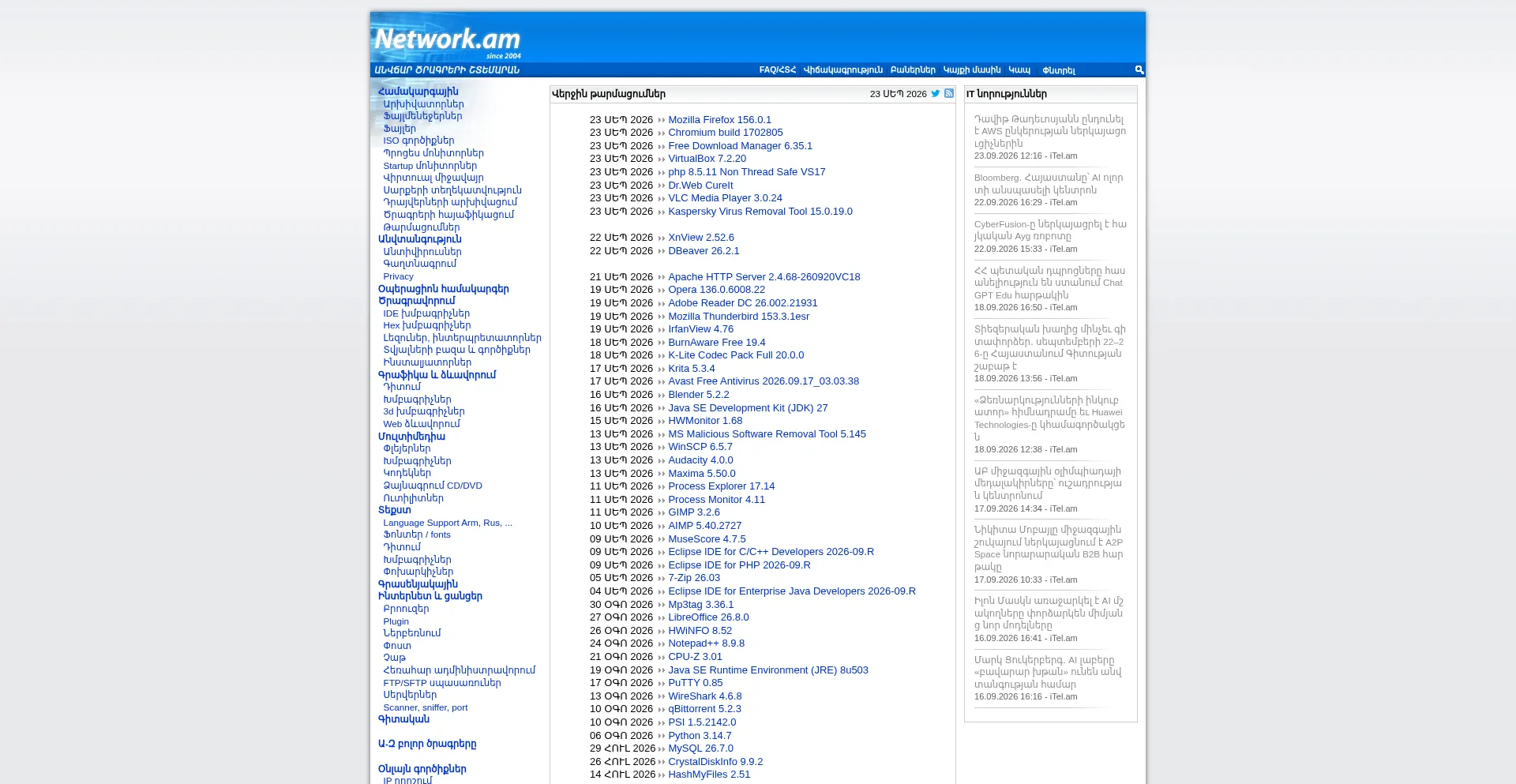This screenshot has height=784, width=1516.
Task: Click the Փնտրել search menu item
Action: [1059, 70]
